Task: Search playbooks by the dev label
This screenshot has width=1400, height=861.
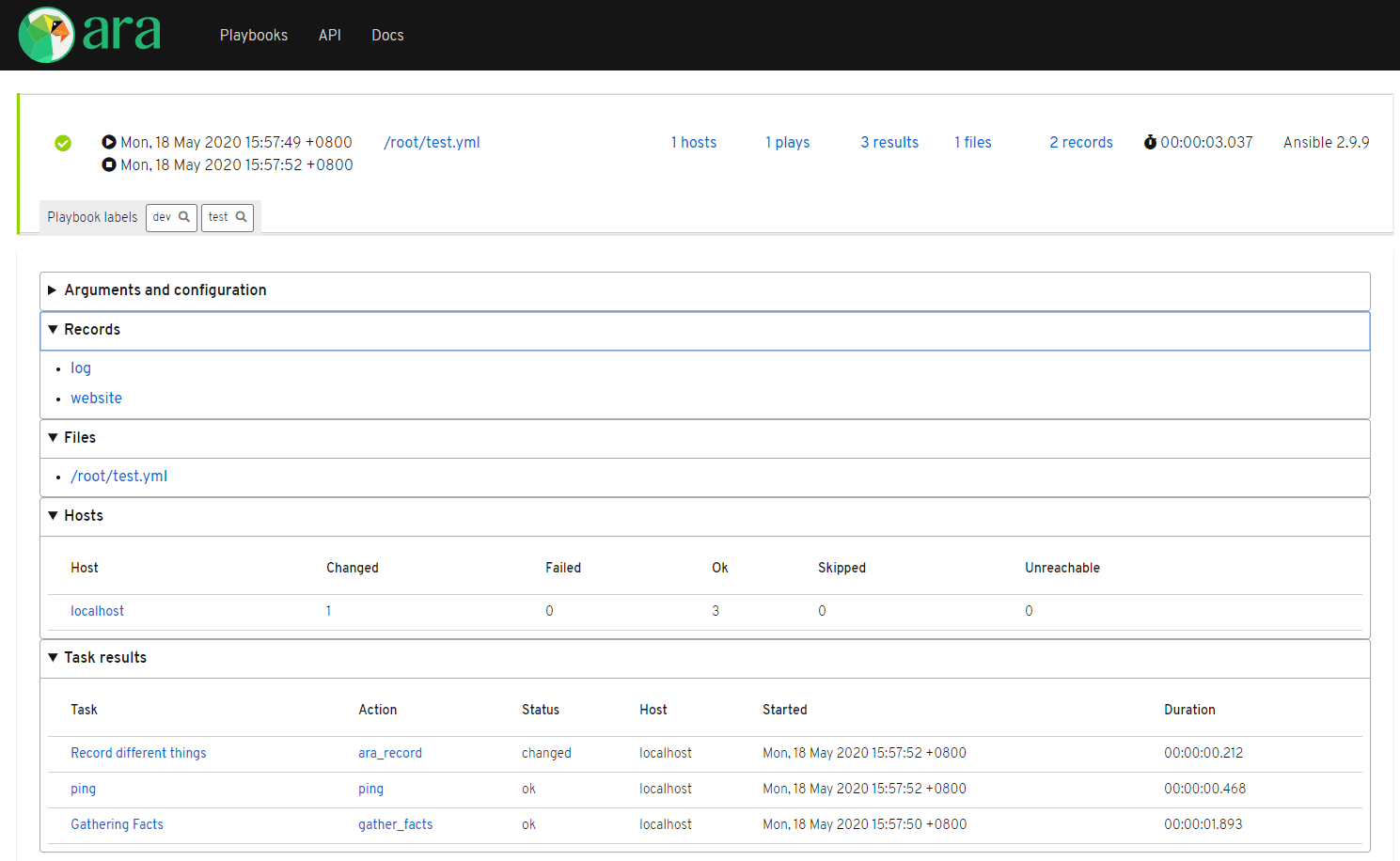Action: (171, 217)
